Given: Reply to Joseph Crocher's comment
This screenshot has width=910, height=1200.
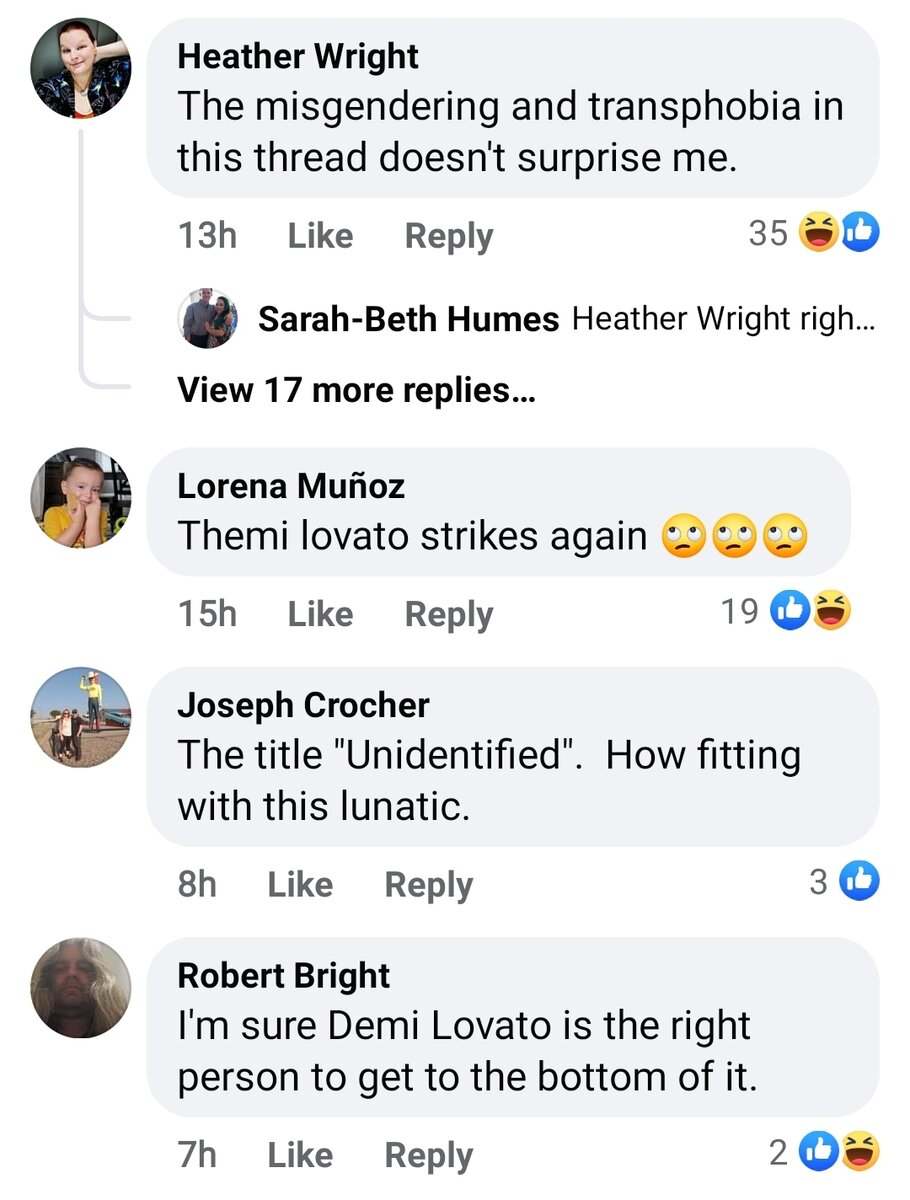Looking at the screenshot, I should coord(429,884).
